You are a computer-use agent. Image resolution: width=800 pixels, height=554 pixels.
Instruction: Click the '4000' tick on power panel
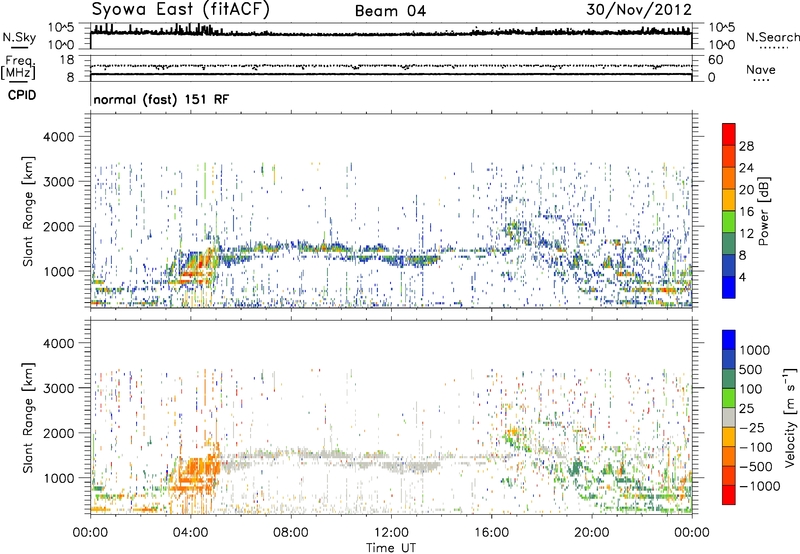click(x=58, y=137)
